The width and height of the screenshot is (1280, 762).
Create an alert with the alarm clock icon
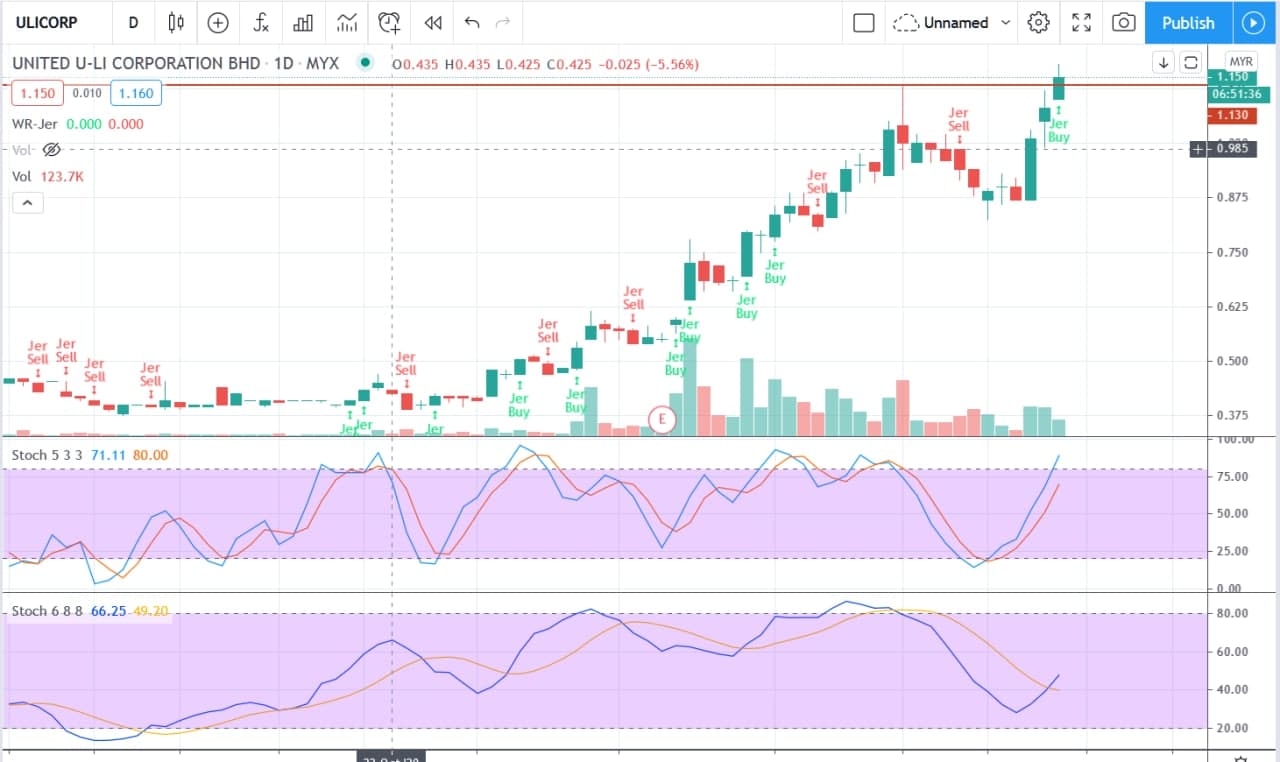pos(390,22)
